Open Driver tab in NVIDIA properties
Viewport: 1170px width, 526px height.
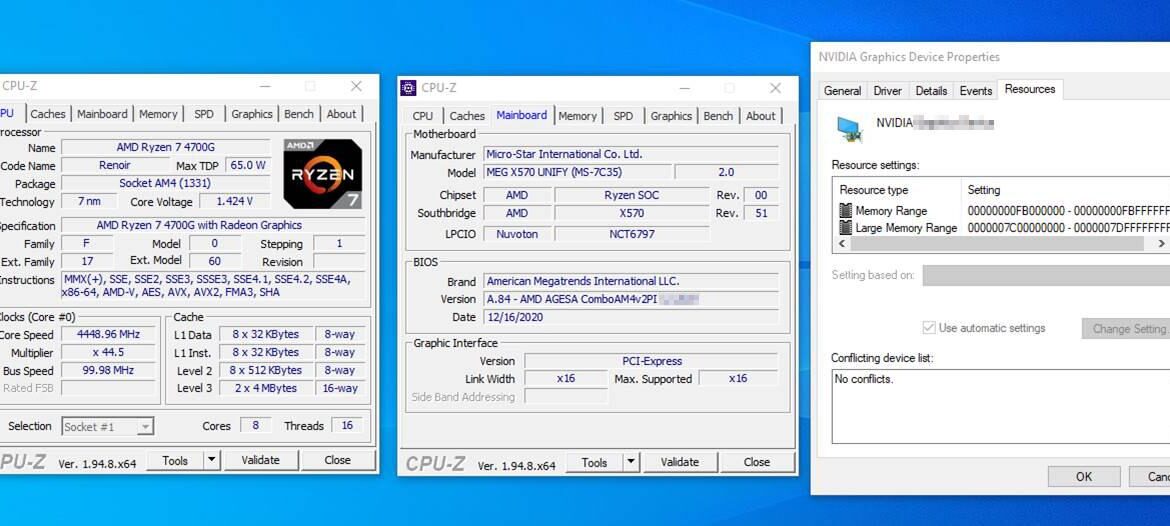coord(888,91)
